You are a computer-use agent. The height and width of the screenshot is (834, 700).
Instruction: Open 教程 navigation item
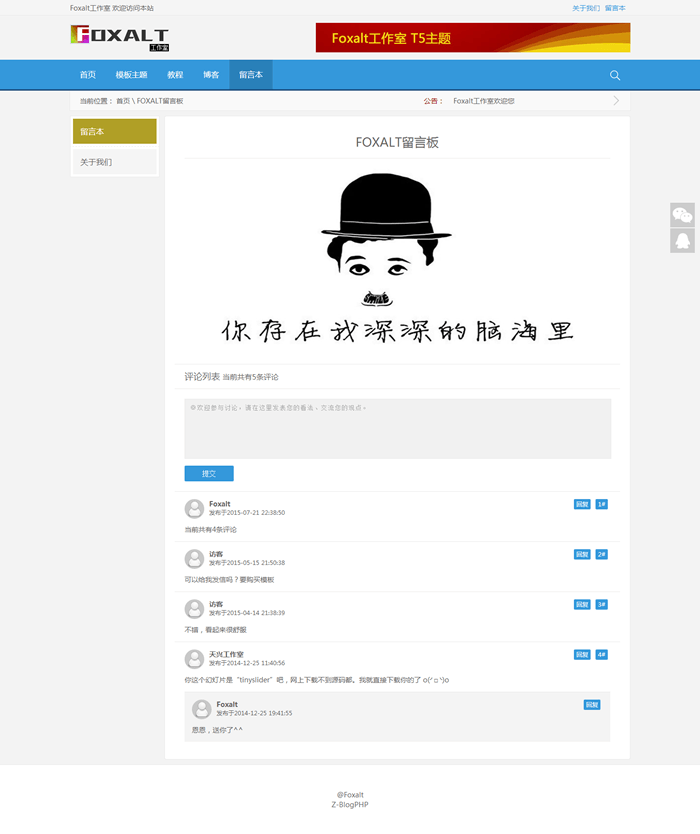175,74
